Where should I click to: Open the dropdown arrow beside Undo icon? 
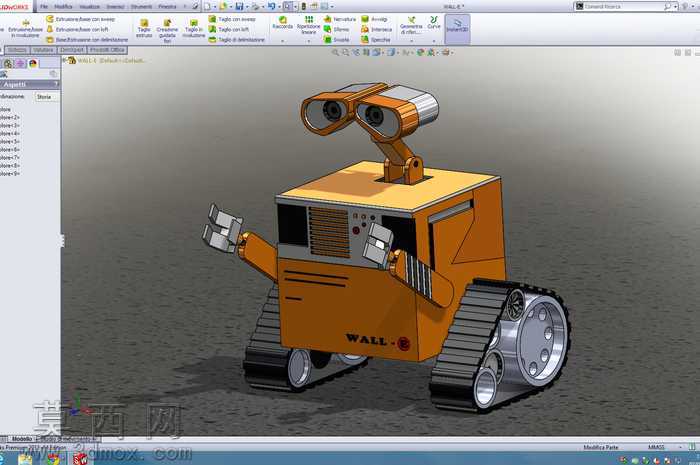click(278, 7)
